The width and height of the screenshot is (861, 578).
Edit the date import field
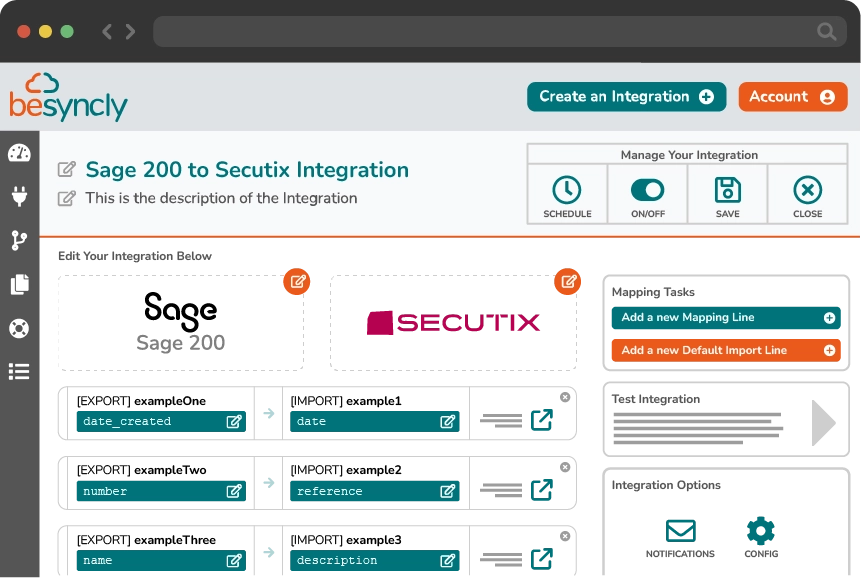374,422
